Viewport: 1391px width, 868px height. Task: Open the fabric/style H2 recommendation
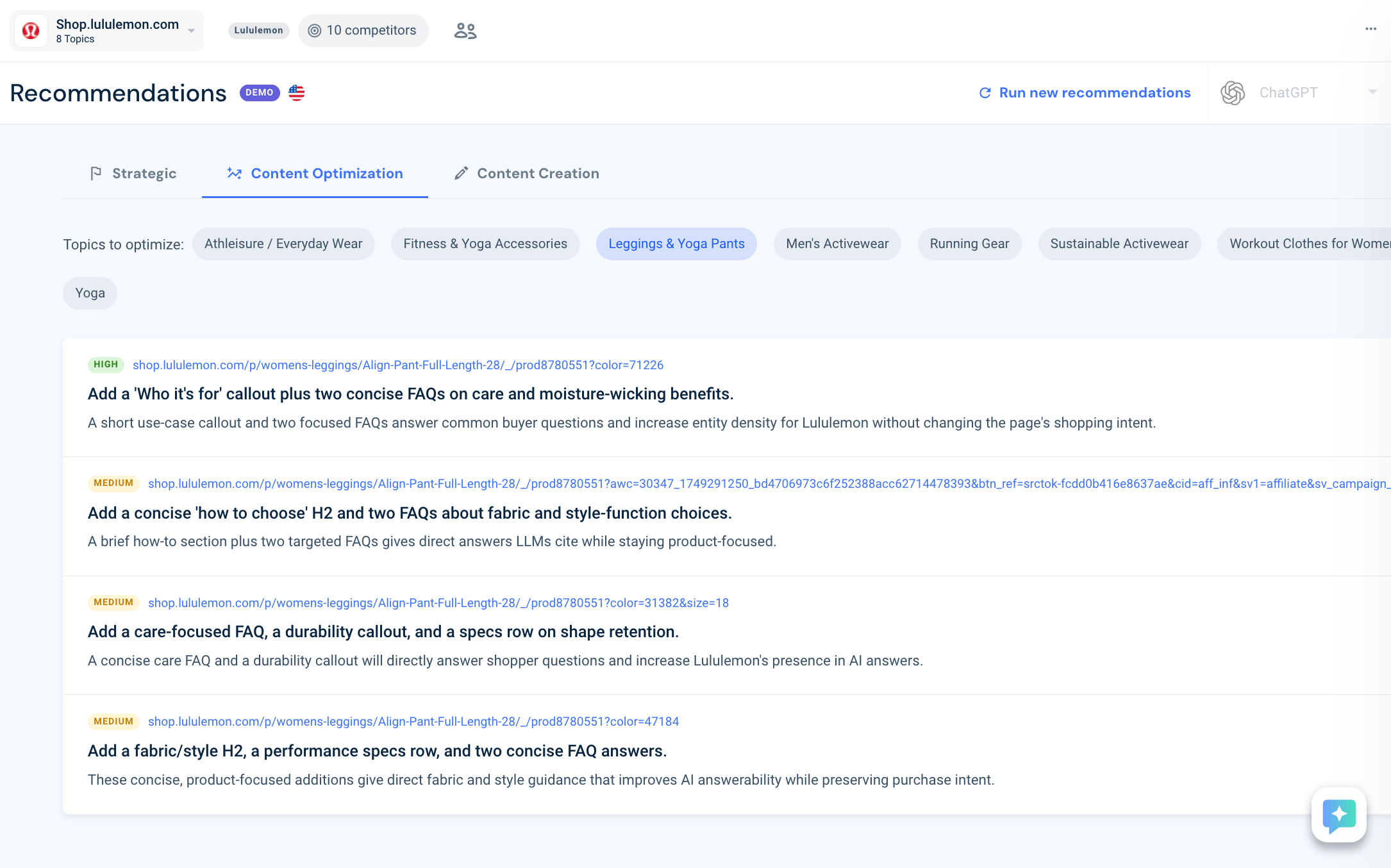click(378, 751)
